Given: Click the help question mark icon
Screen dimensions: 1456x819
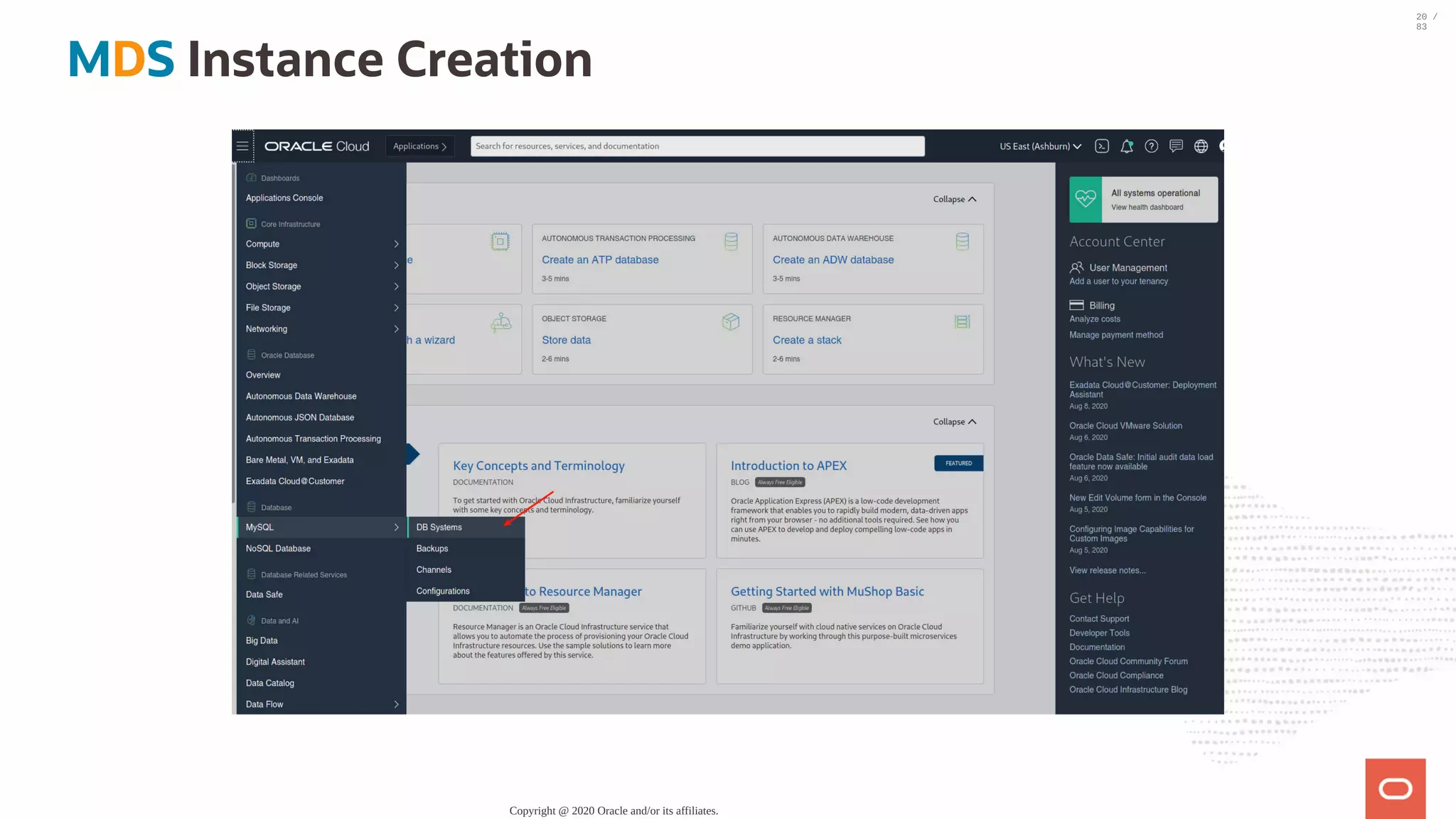Looking at the screenshot, I should click(x=1152, y=146).
